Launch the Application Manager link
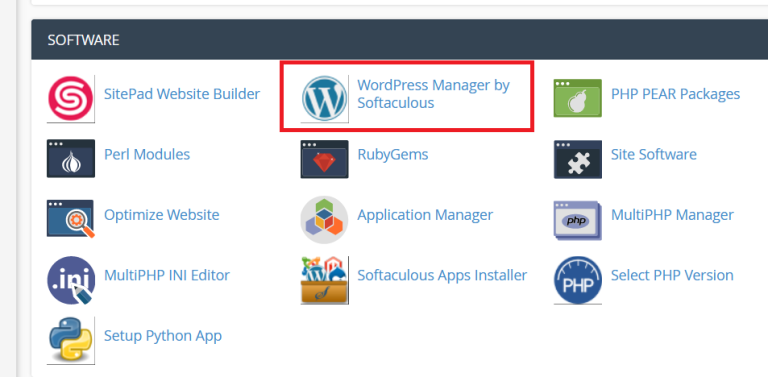 pos(425,215)
